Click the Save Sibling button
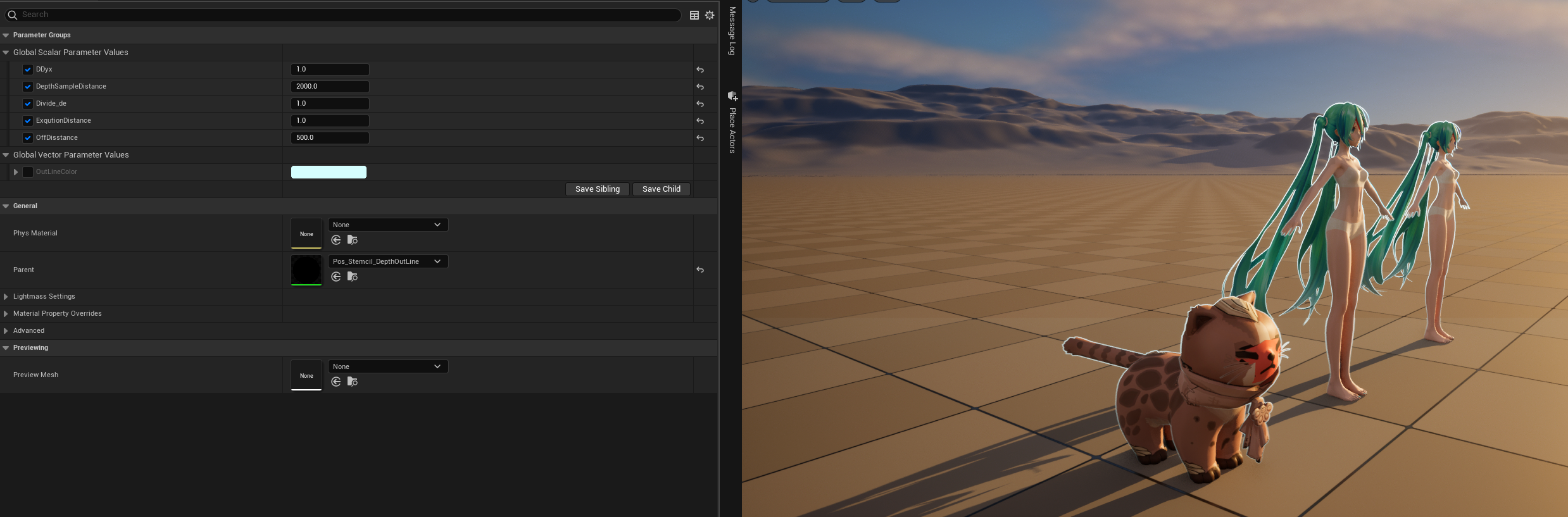Viewport: 1568px width, 517px height. click(597, 189)
